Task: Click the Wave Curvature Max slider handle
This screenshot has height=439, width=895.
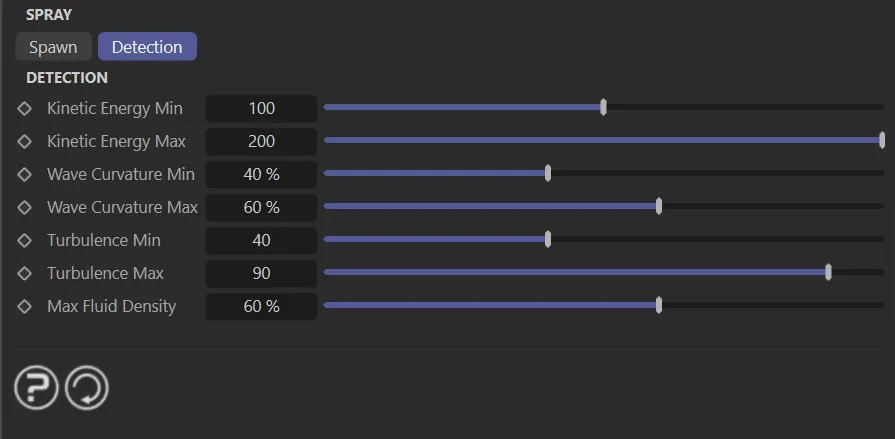Action: click(x=659, y=206)
